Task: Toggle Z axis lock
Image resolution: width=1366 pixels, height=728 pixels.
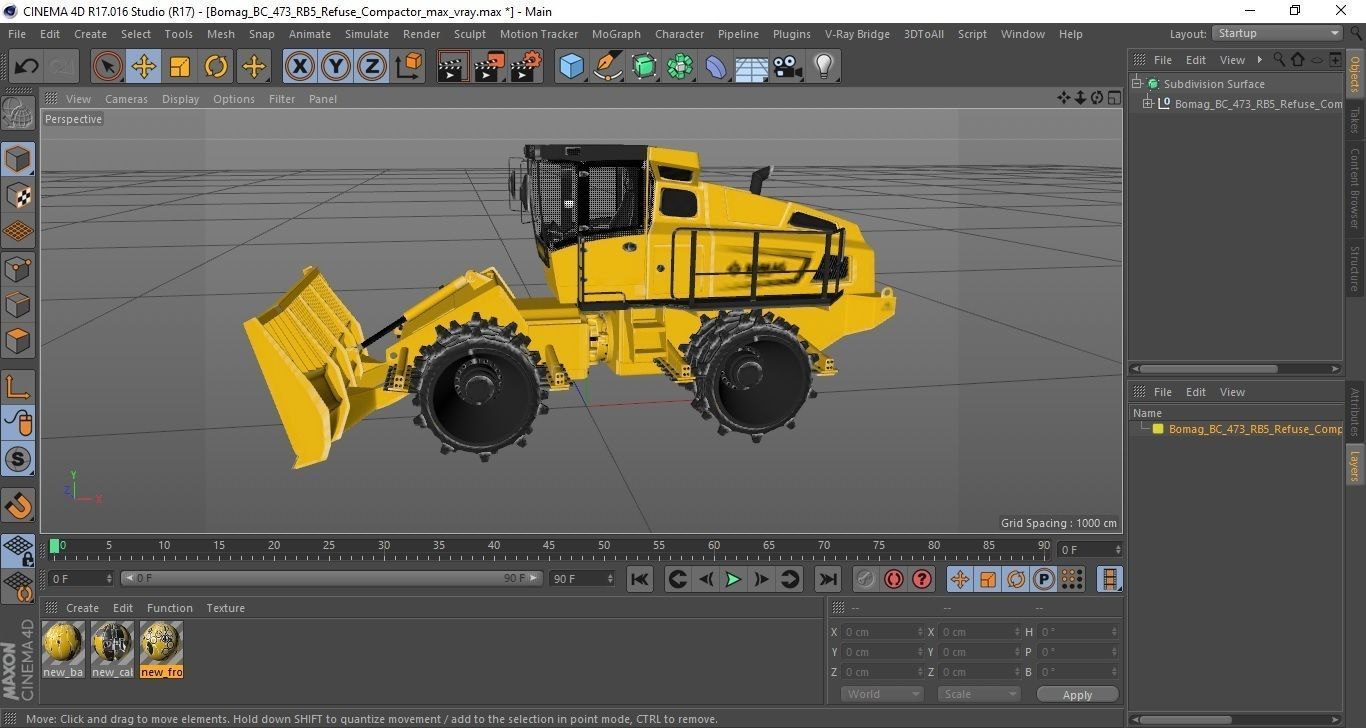Action: click(372, 67)
